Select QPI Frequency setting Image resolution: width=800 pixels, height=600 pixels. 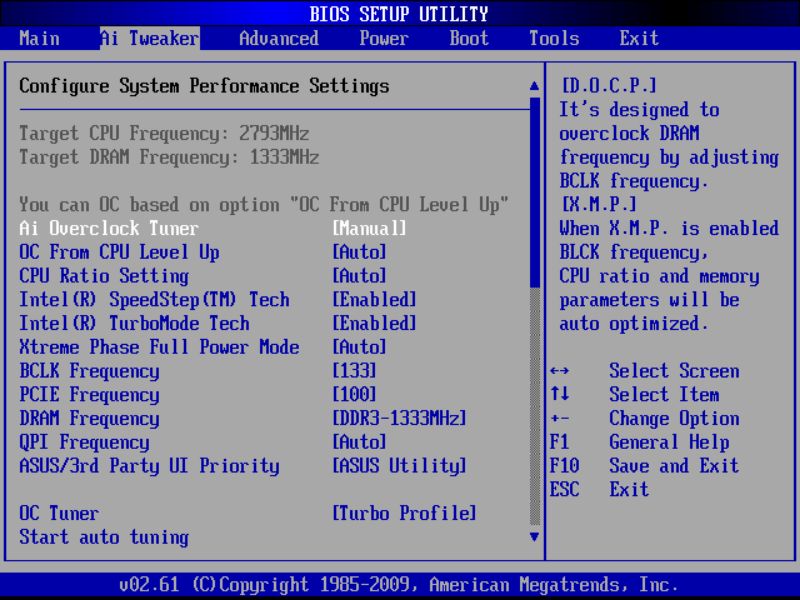pyautogui.click(x=84, y=442)
